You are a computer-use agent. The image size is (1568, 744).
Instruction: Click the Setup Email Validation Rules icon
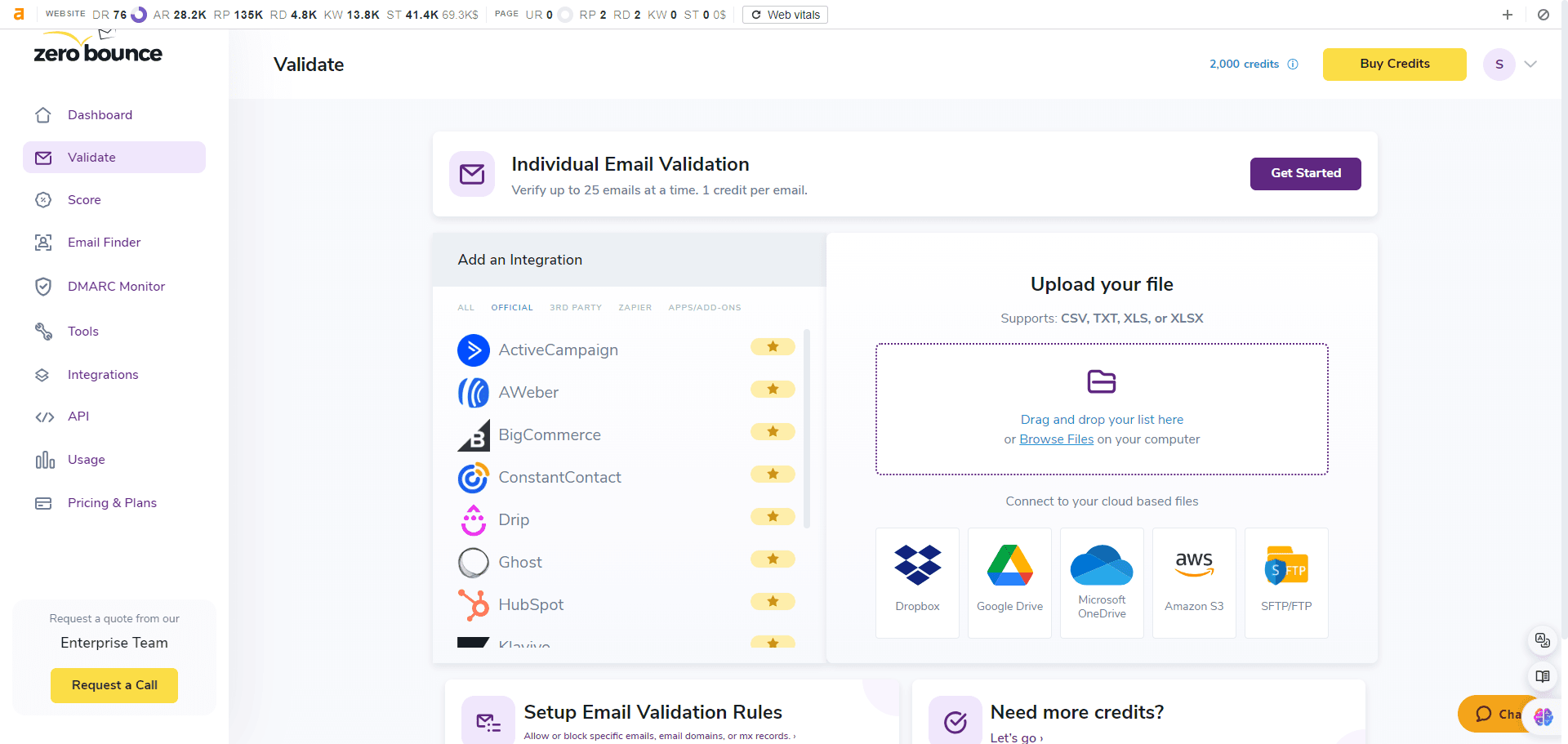pos(488,722)
